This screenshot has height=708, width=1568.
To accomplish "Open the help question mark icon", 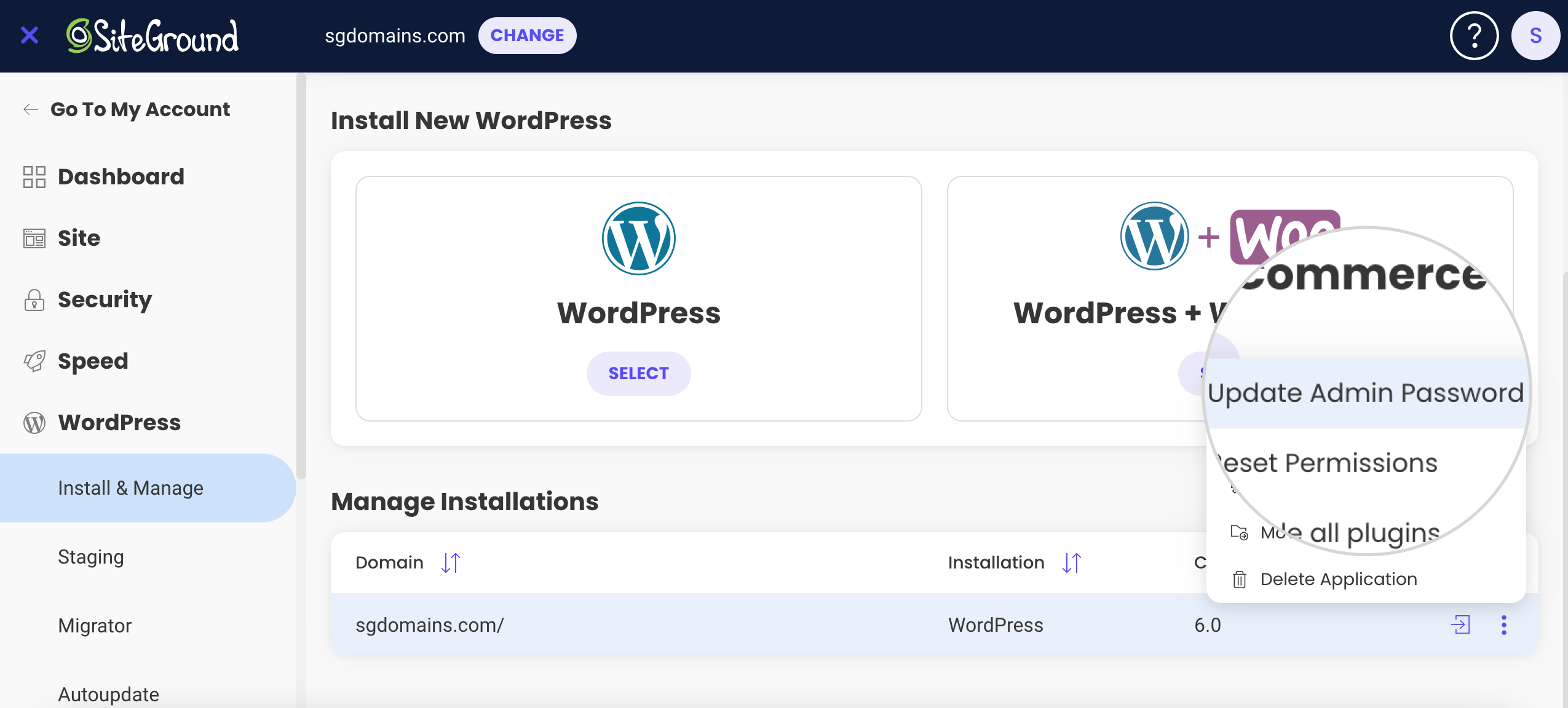I will point(1474,36).
